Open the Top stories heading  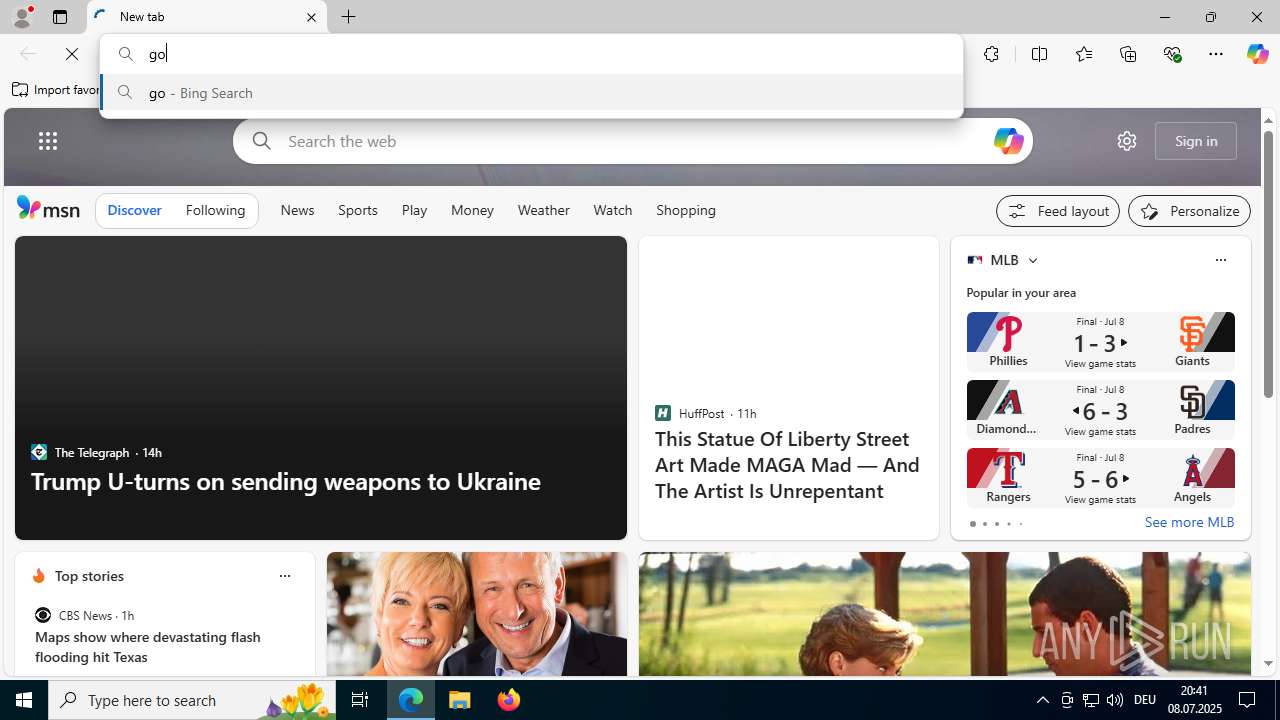89,576
